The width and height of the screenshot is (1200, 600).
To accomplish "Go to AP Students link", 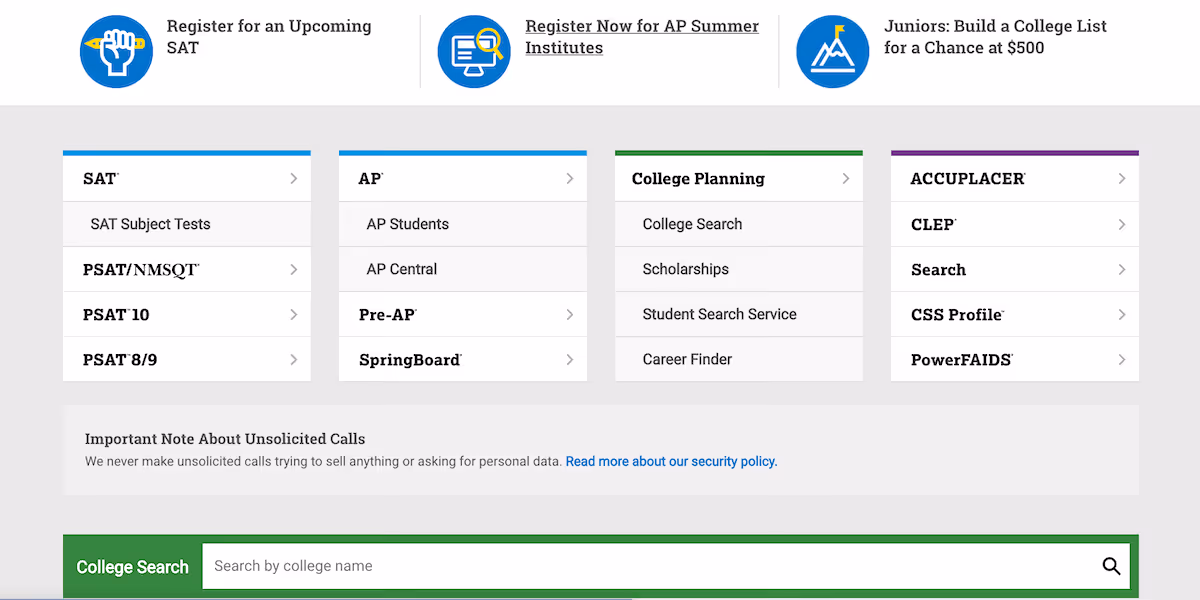I will point(408,224).
